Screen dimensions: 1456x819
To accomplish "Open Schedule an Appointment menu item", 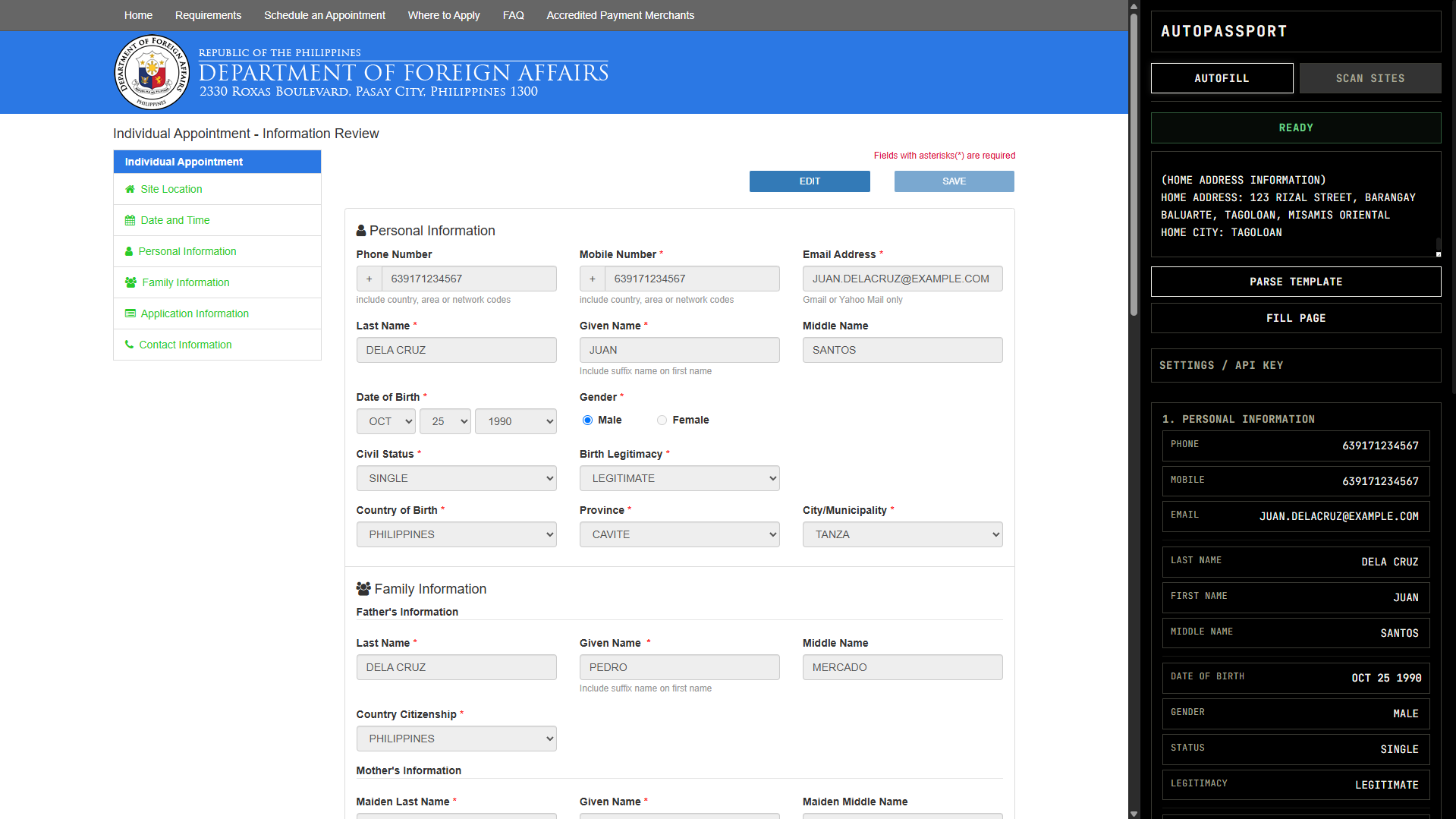I will pyautogui.click(x=325, y=15).
